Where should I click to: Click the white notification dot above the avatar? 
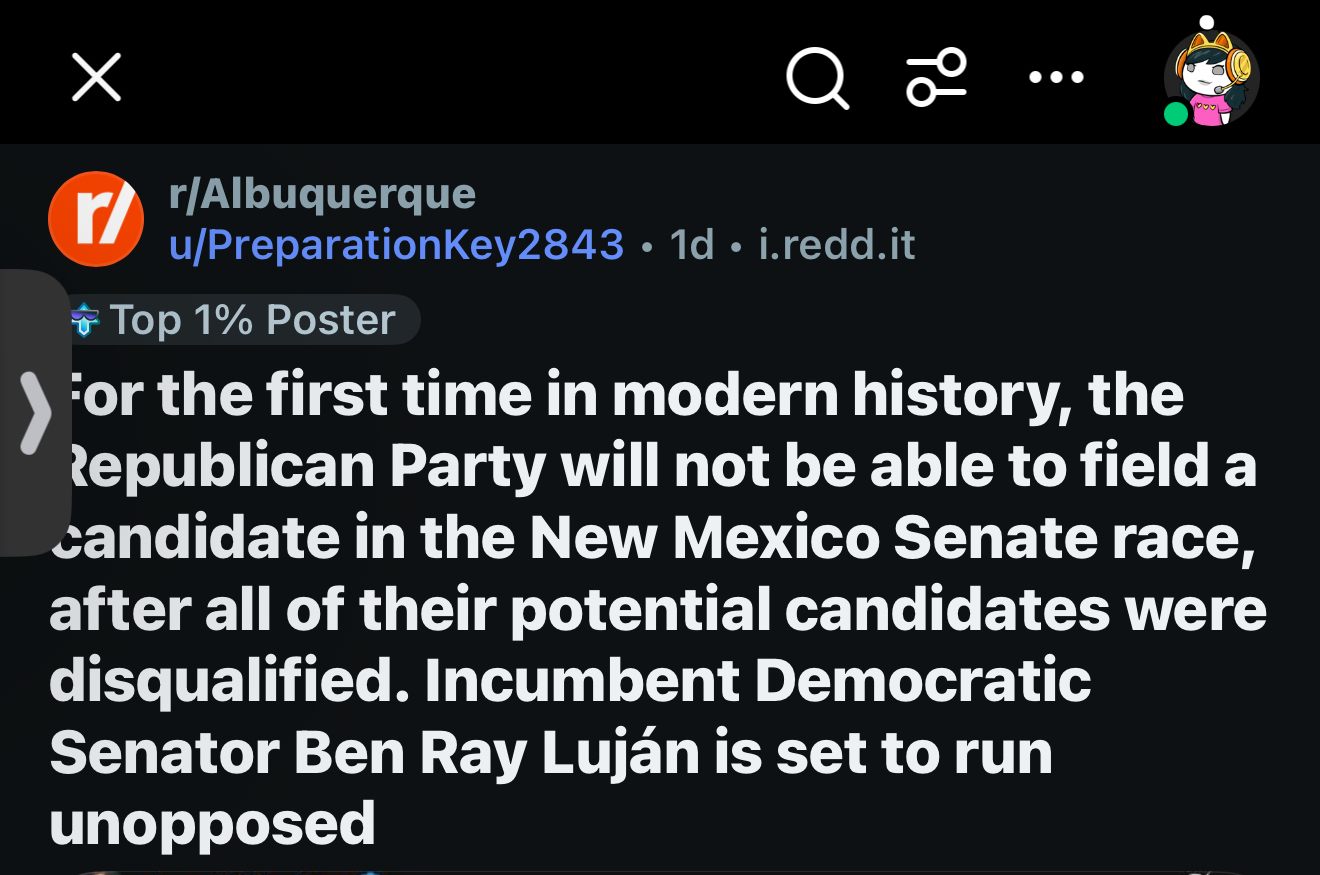(x=1207, y=22)
